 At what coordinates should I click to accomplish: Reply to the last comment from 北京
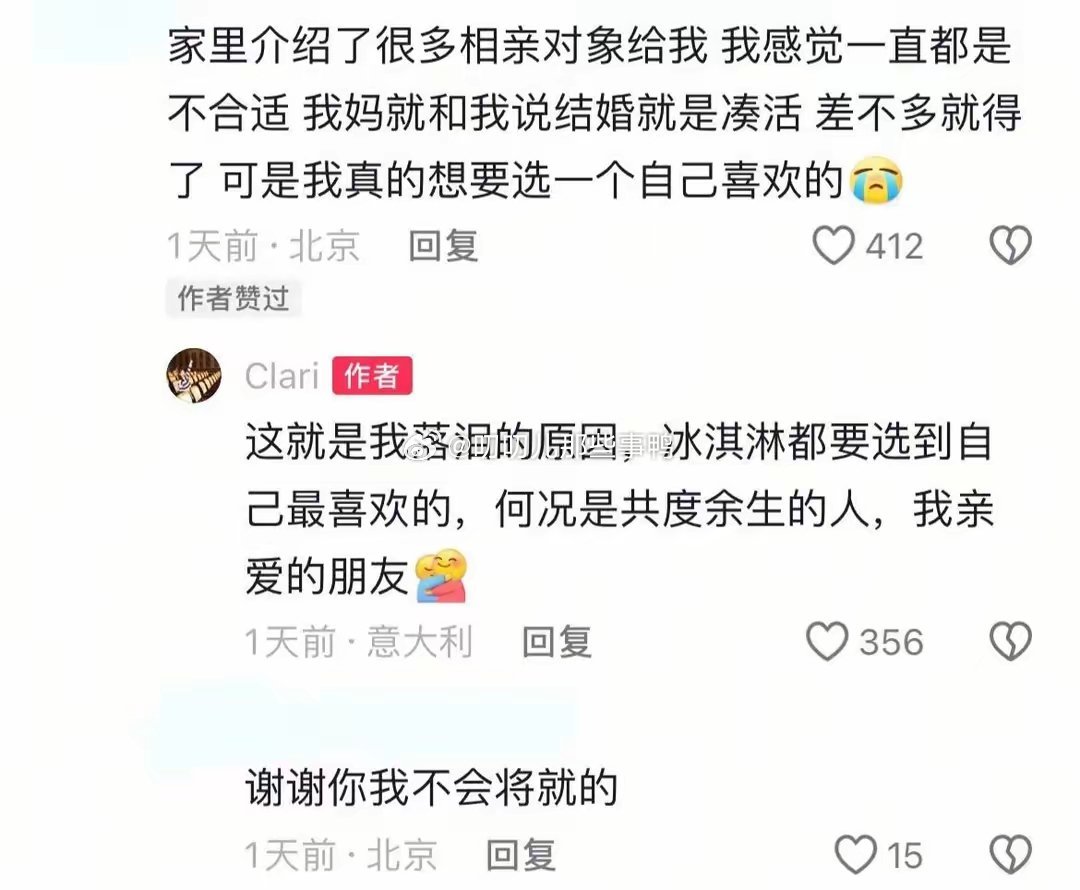pyautogui.click(x=521, y=856)
